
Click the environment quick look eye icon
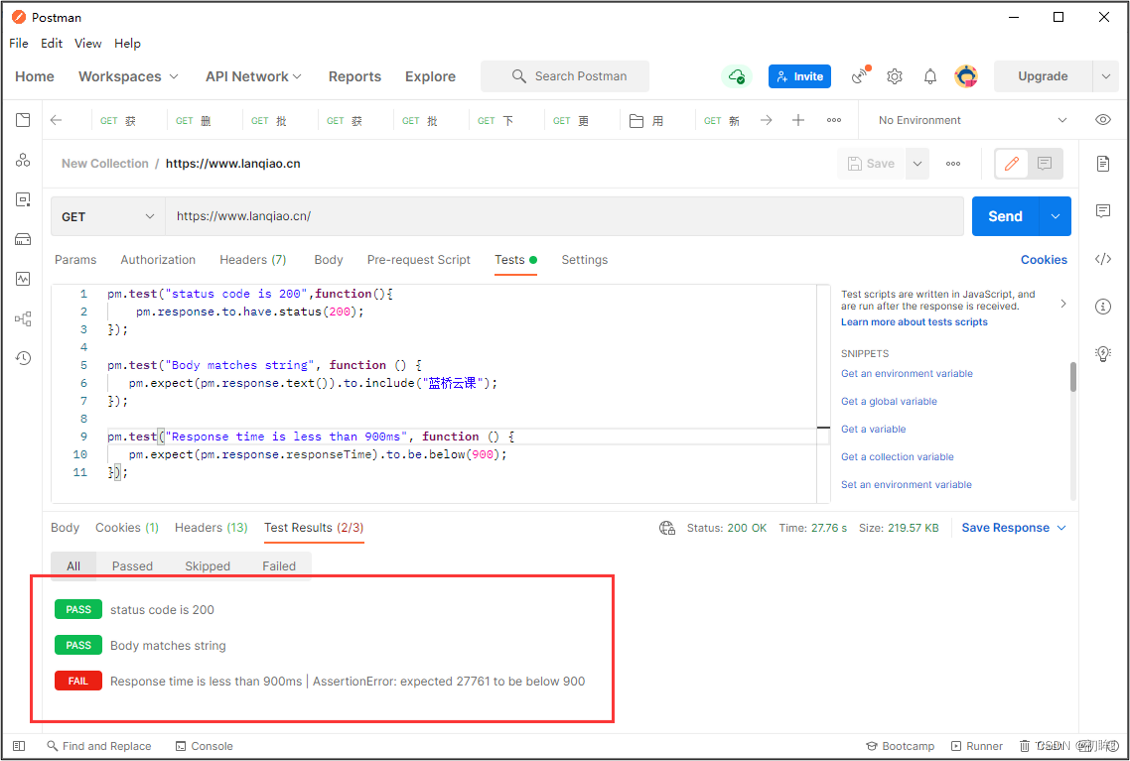(1103, 120)
